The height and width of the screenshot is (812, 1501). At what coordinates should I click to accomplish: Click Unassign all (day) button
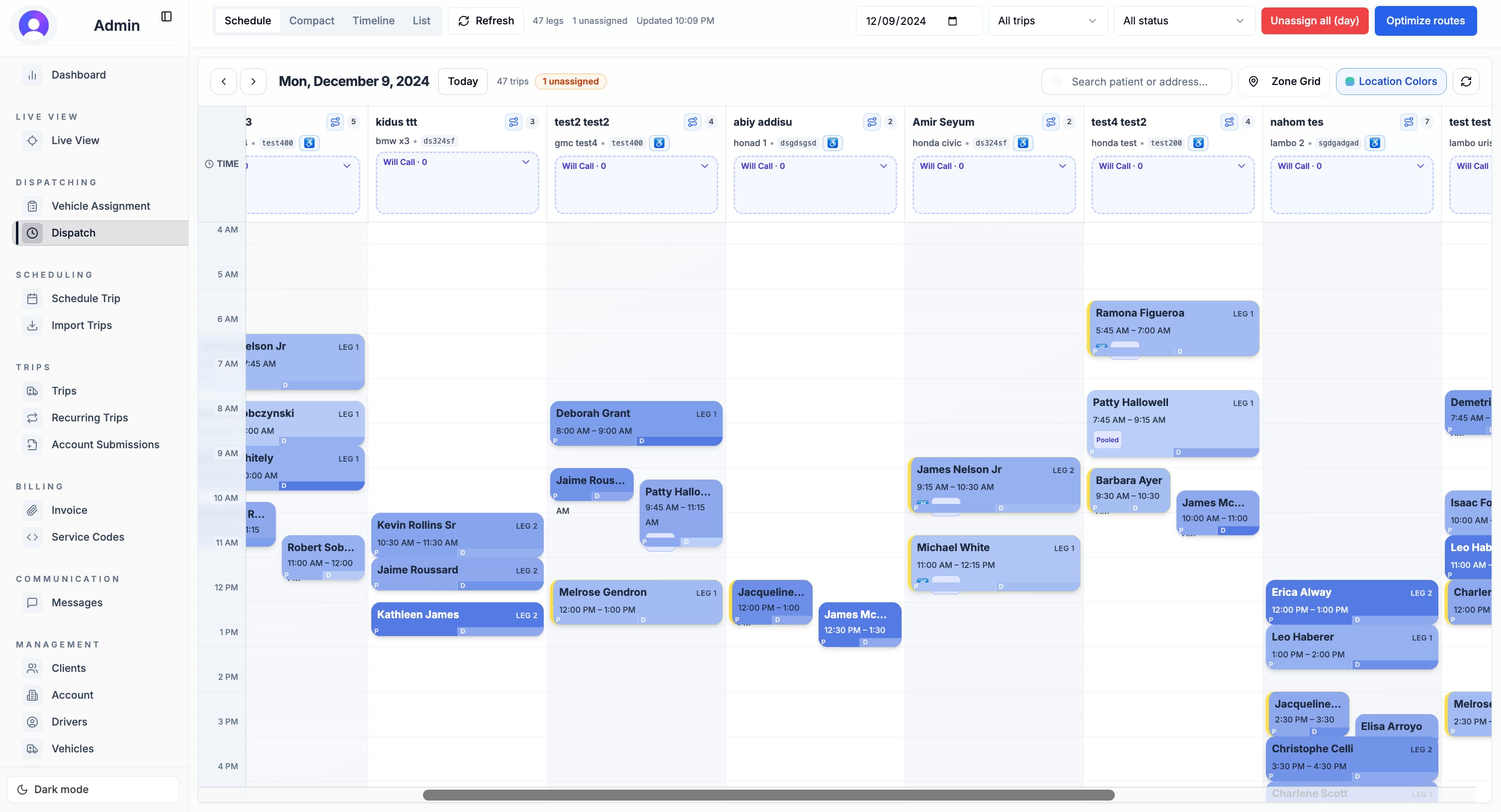[1315, 21]
